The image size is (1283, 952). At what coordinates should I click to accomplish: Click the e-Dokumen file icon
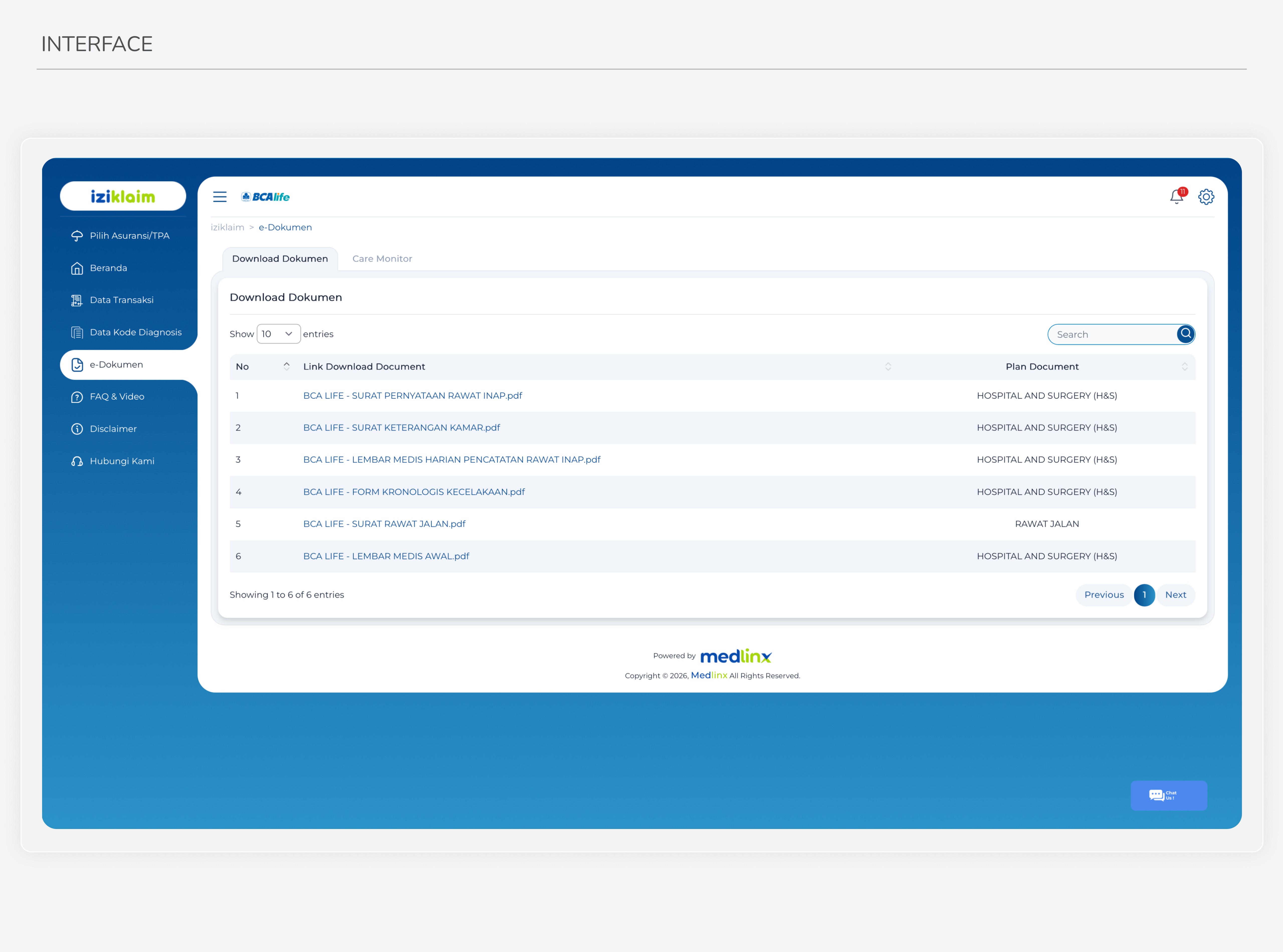tap(77, 365)
